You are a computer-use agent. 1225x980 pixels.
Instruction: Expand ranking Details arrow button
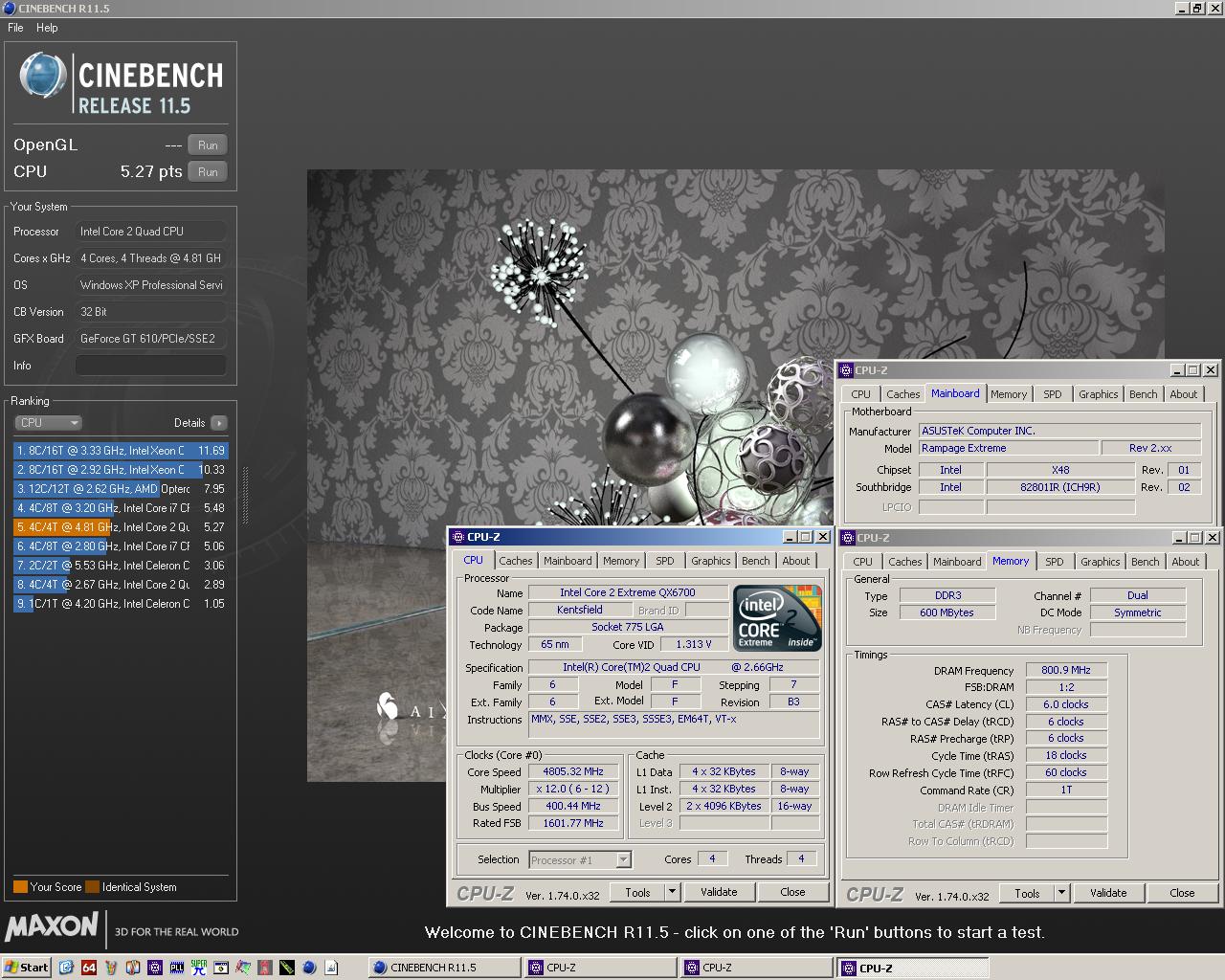pos(219,423)
